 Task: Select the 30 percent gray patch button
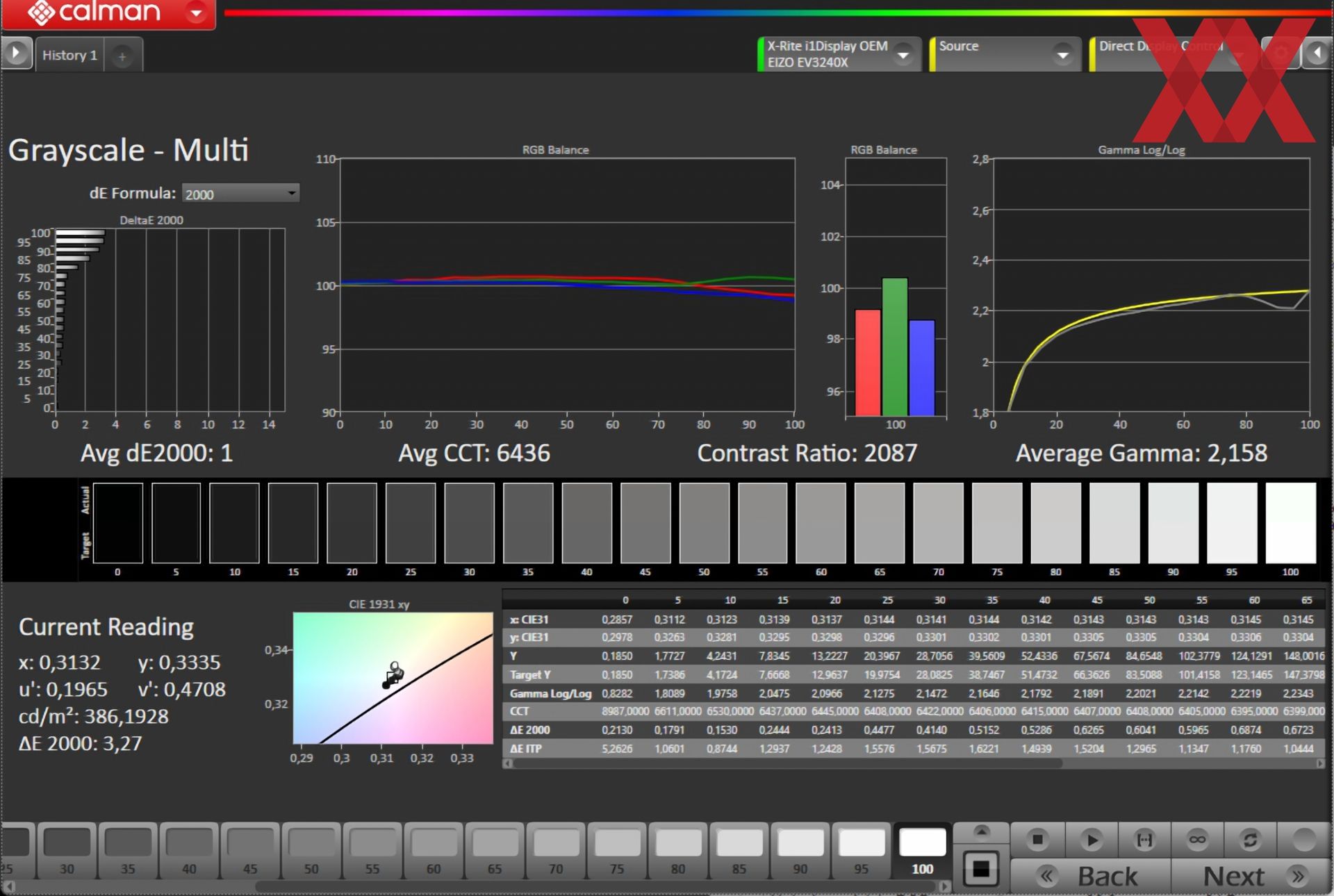67,852
